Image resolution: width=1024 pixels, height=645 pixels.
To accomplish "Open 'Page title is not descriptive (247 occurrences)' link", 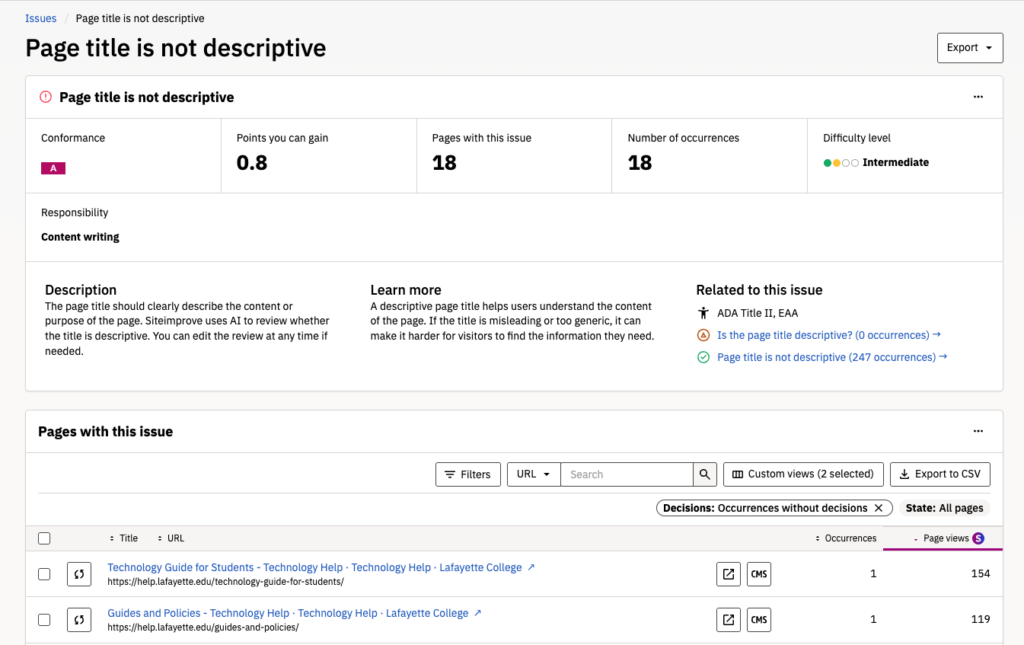I will coord(832,357).
